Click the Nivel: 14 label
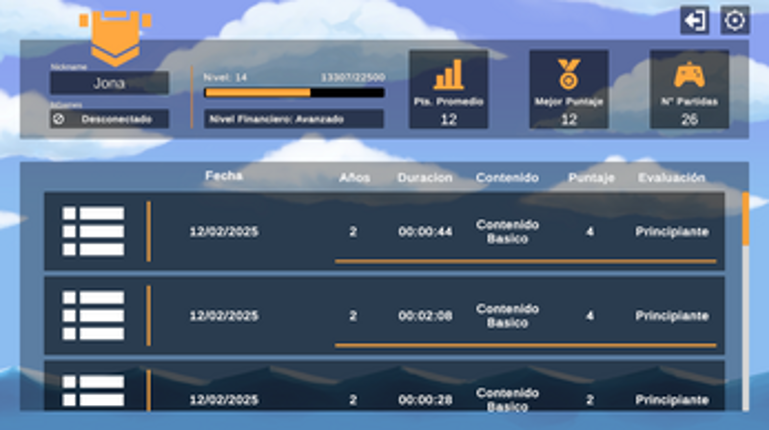Image resolution: width=769 pixels, height=430 pixels. (225, 77)
